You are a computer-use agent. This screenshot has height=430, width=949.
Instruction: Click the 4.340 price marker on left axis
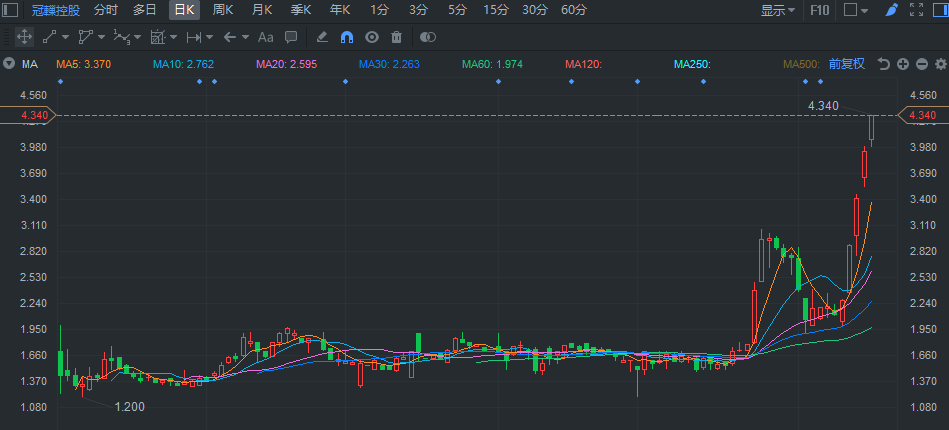pos(28,116)
